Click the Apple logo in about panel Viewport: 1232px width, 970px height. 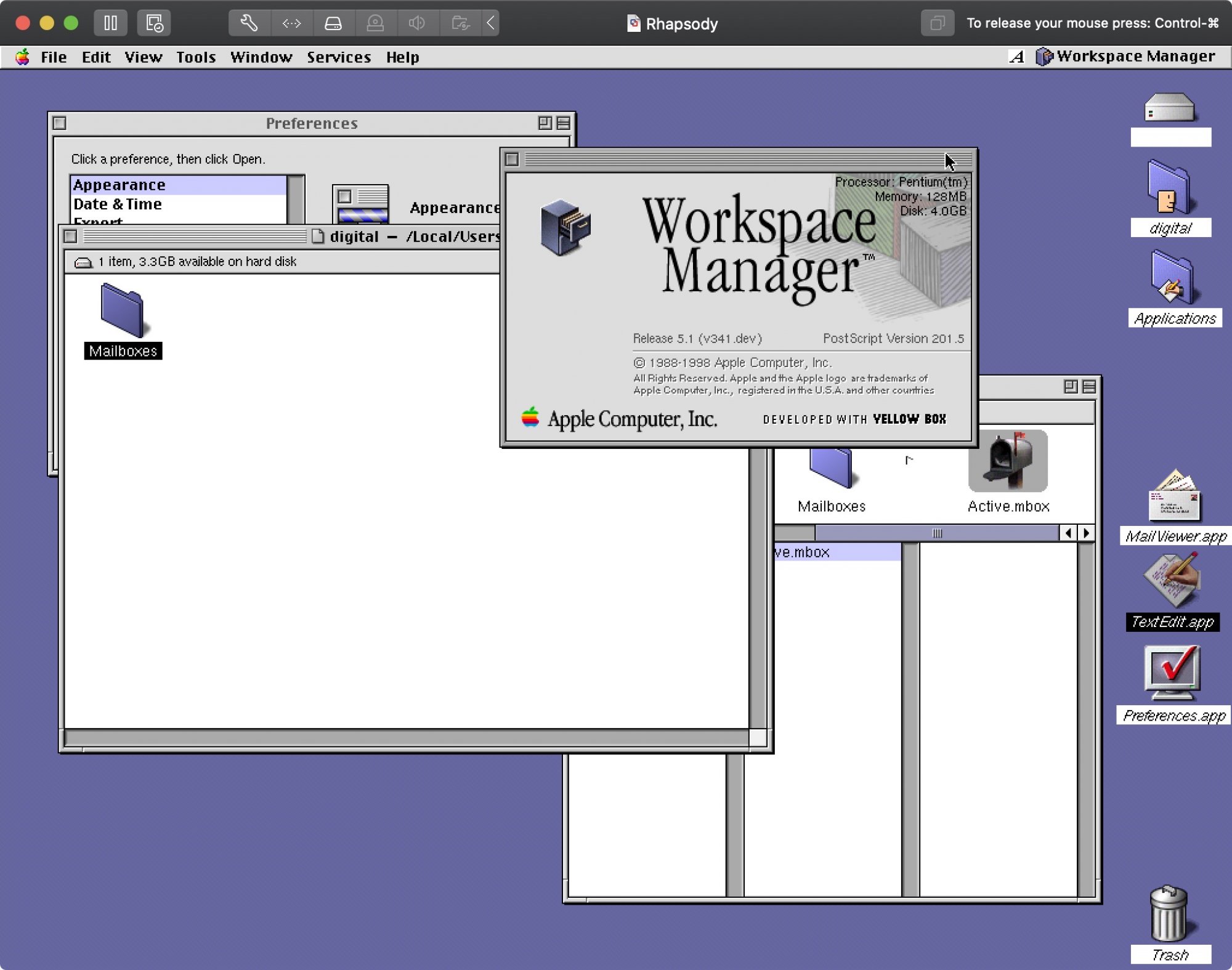(530, 418)
